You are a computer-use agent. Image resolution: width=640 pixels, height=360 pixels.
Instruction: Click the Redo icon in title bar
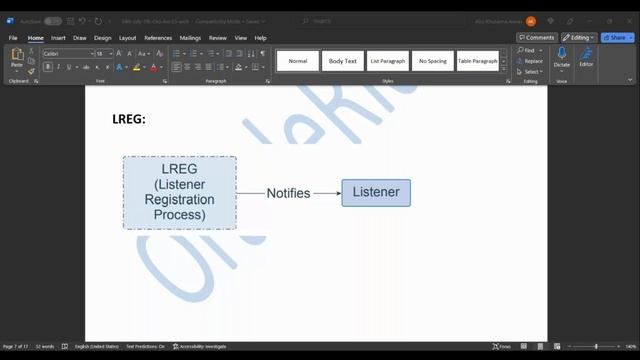[x=98, y=21]
